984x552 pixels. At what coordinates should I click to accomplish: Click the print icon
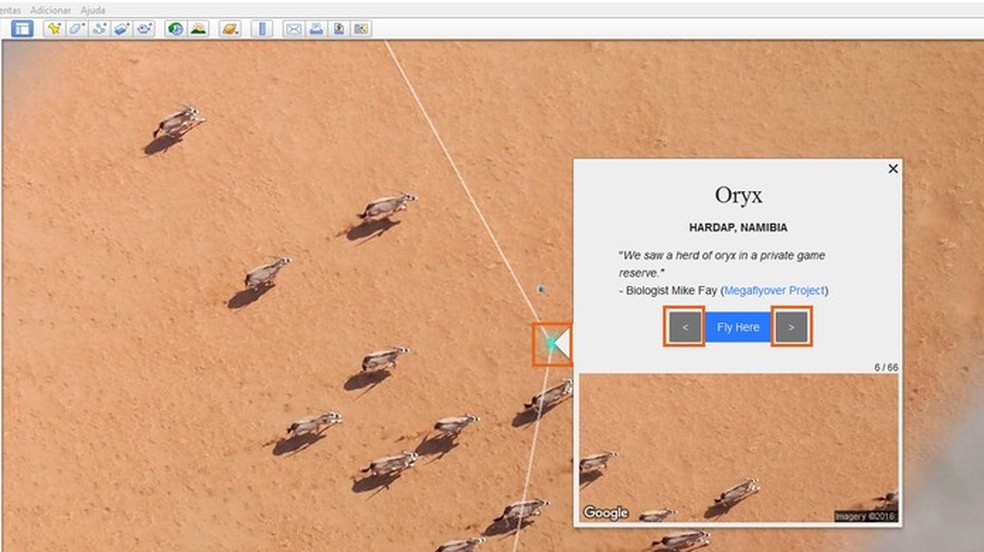pos(316,29)
